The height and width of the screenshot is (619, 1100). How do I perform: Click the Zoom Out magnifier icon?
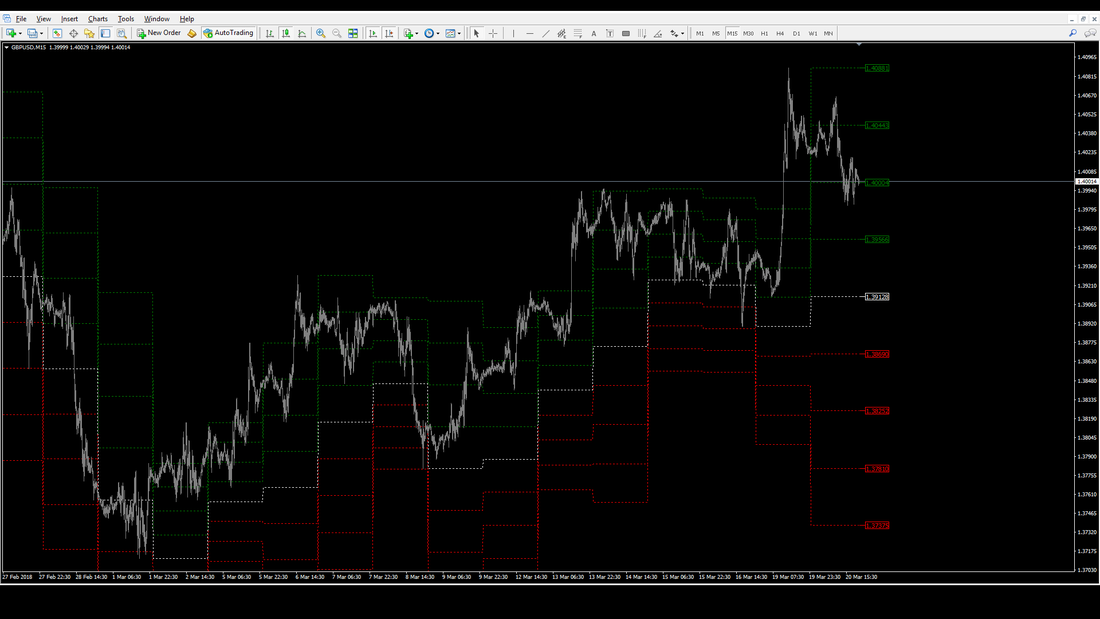(x=337, y=33)
